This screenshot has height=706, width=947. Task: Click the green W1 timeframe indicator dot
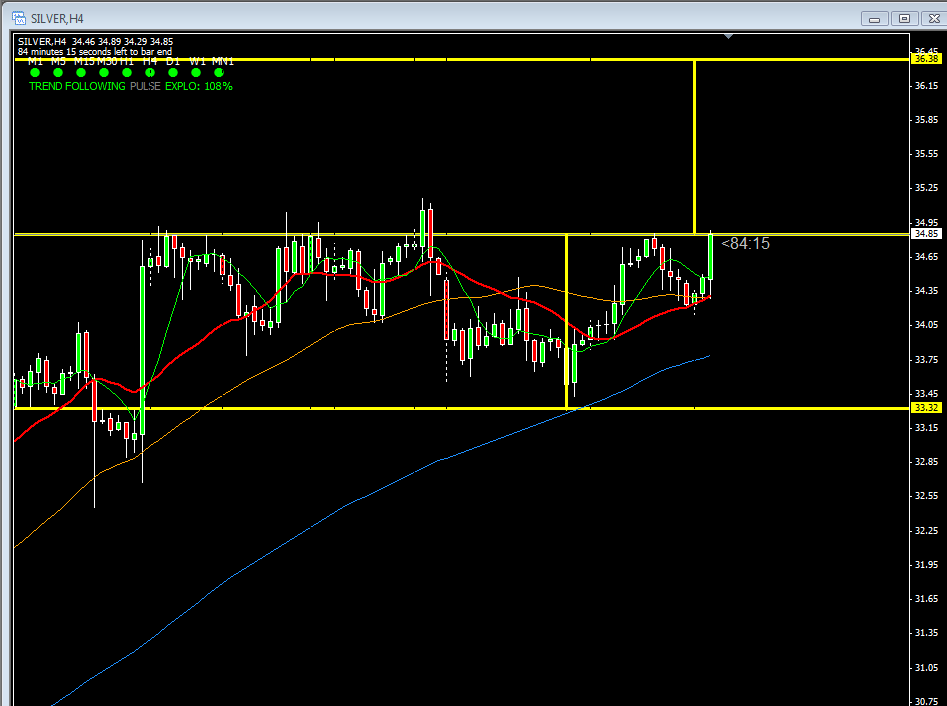pos(196,72)
